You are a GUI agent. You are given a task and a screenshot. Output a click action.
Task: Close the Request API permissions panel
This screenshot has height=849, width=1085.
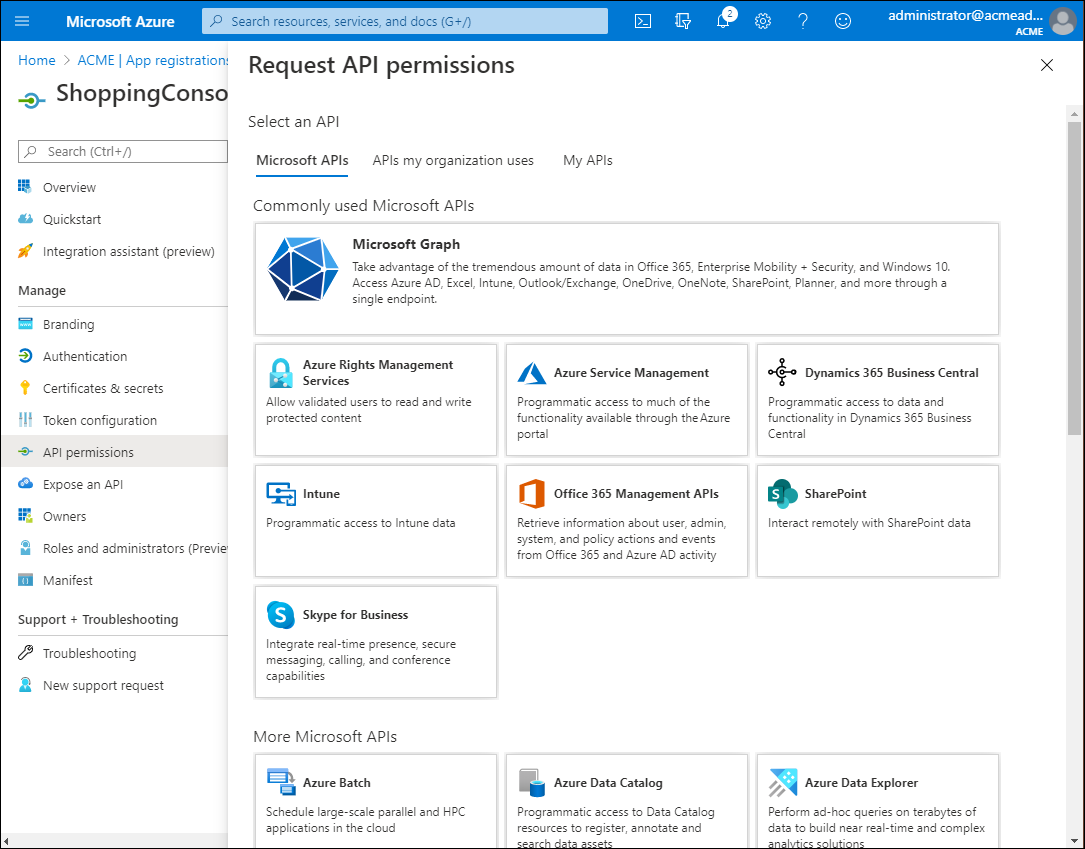point(1047,65)
